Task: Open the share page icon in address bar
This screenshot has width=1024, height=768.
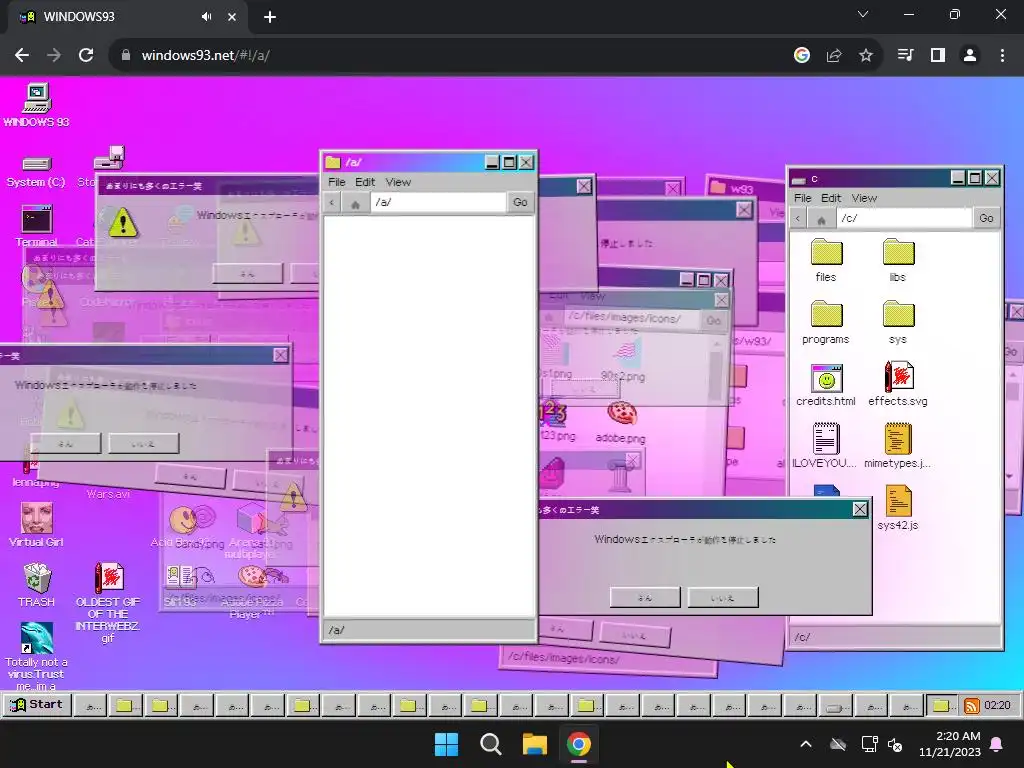Action: [834, 56]
